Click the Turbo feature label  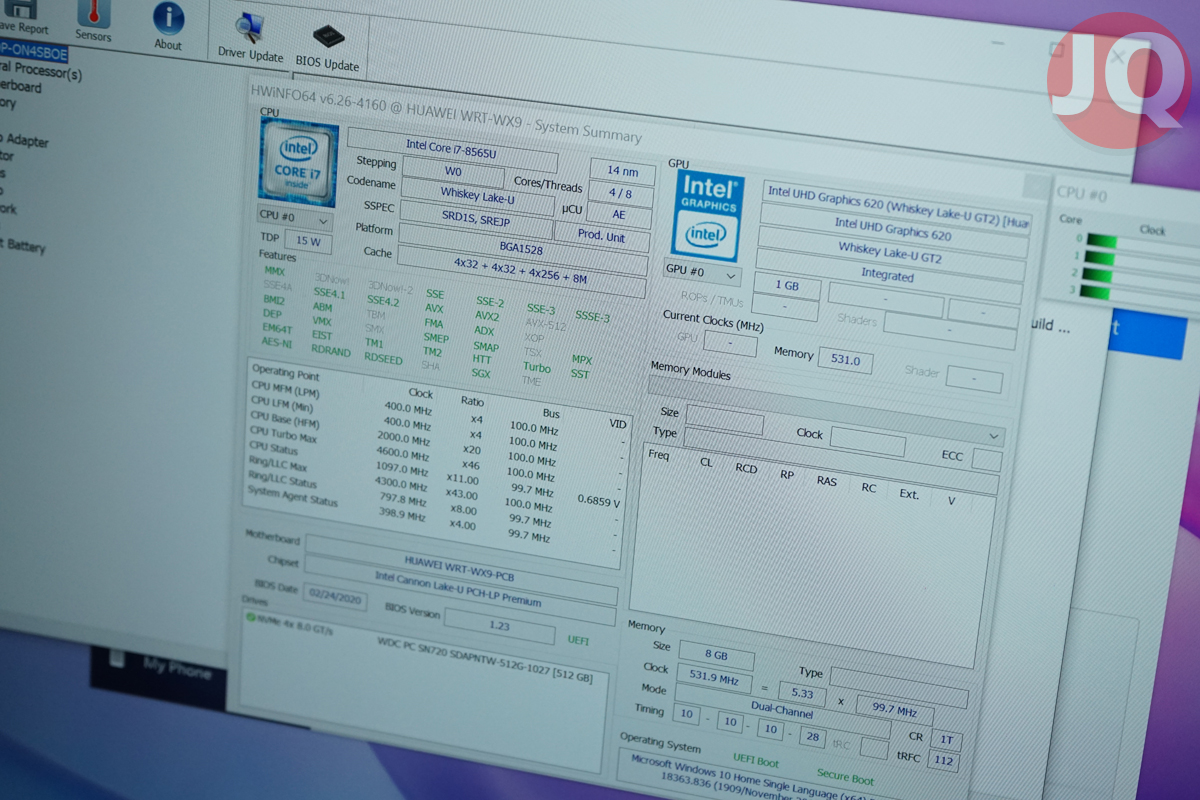(x=536, y=367)
